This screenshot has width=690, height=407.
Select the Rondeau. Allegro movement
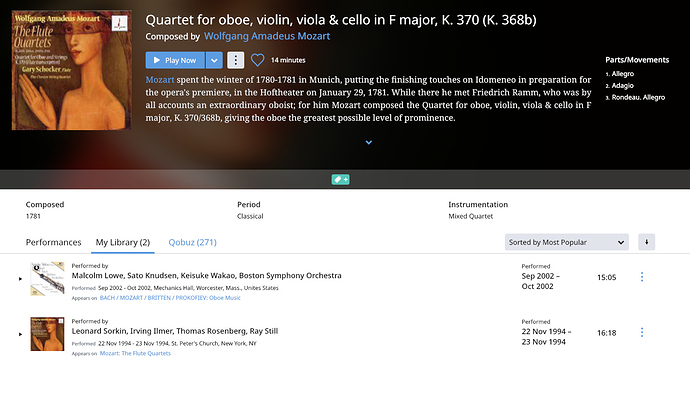(638, 97)
